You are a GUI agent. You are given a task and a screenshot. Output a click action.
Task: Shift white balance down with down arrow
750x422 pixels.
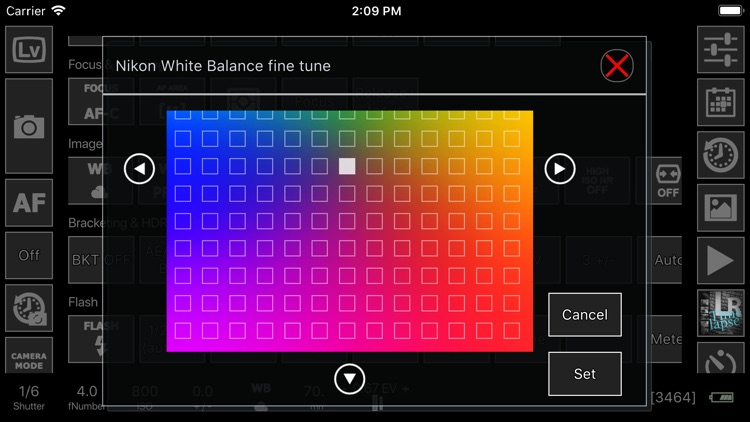[x=350, y=379]
